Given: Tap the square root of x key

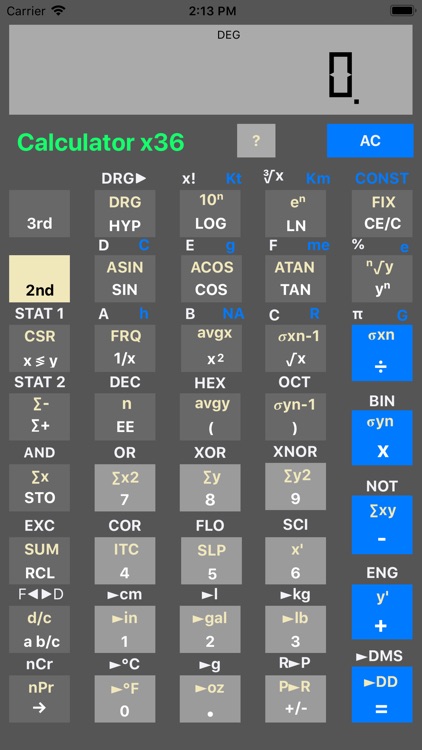Looking at the screenshot, I should point(296,348).
